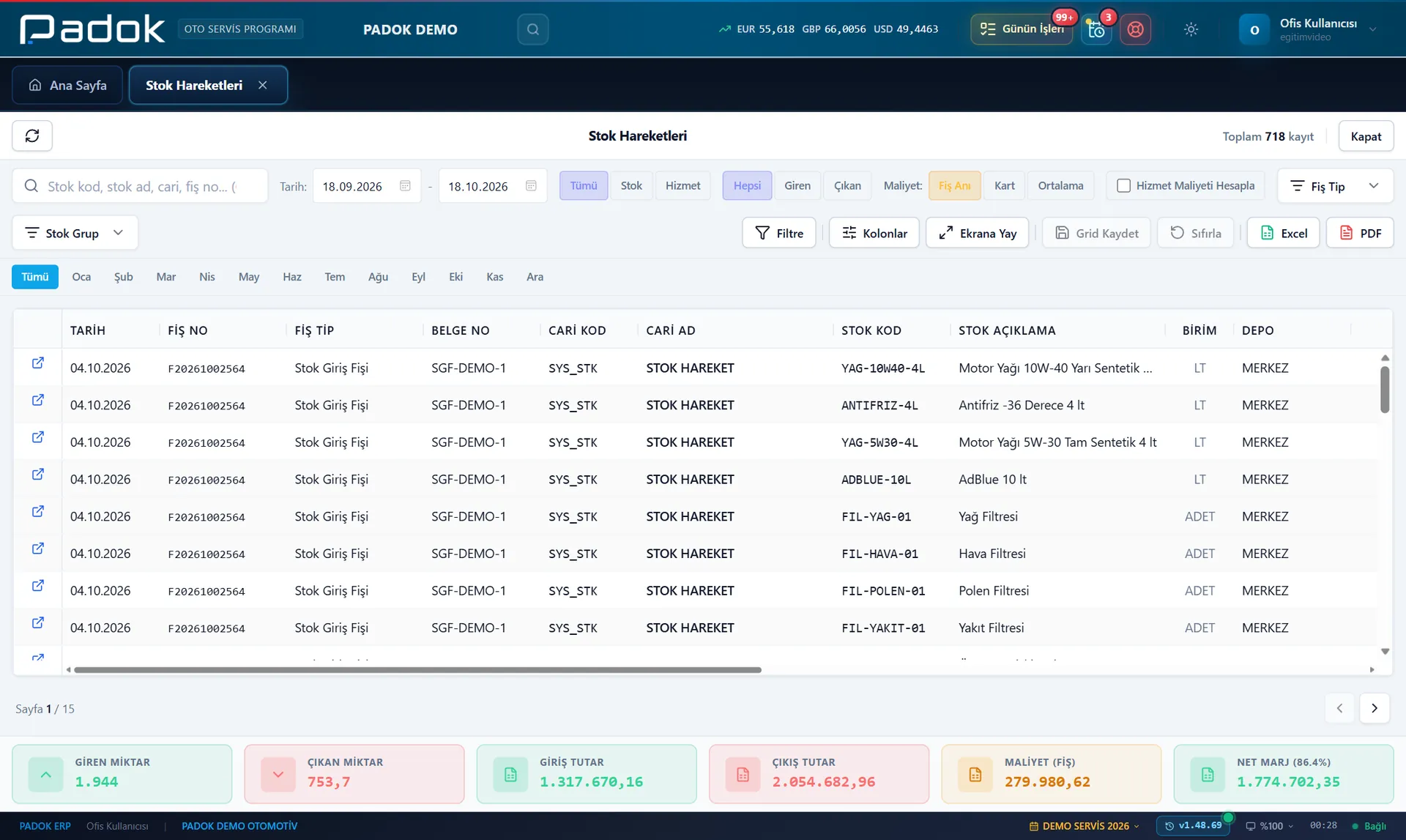Toggle the light theme sun icon
The height and width of the screenshot is (840, 1406).
(1191, 29)
